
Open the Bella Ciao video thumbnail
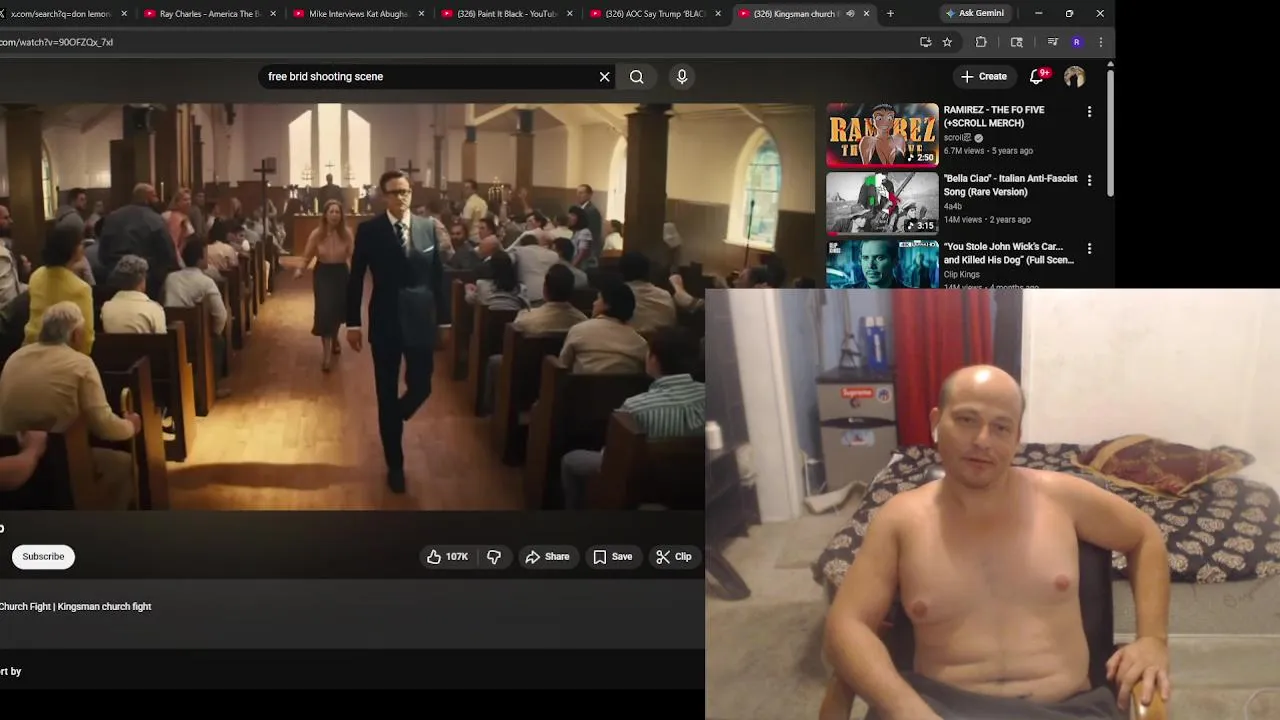click(x=882, y=203)
